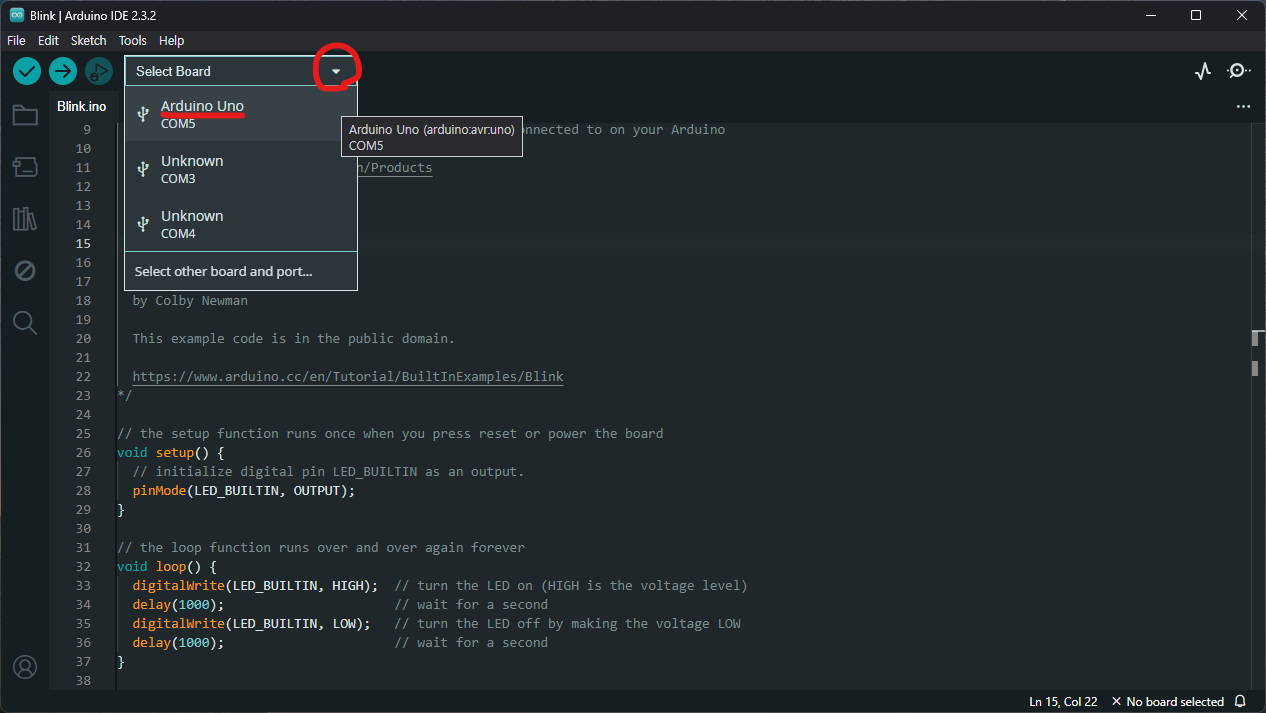The image size is (1266, 713).
Task: Open the Sketchbook folder icon in sidebar
Action: point(25,115)
